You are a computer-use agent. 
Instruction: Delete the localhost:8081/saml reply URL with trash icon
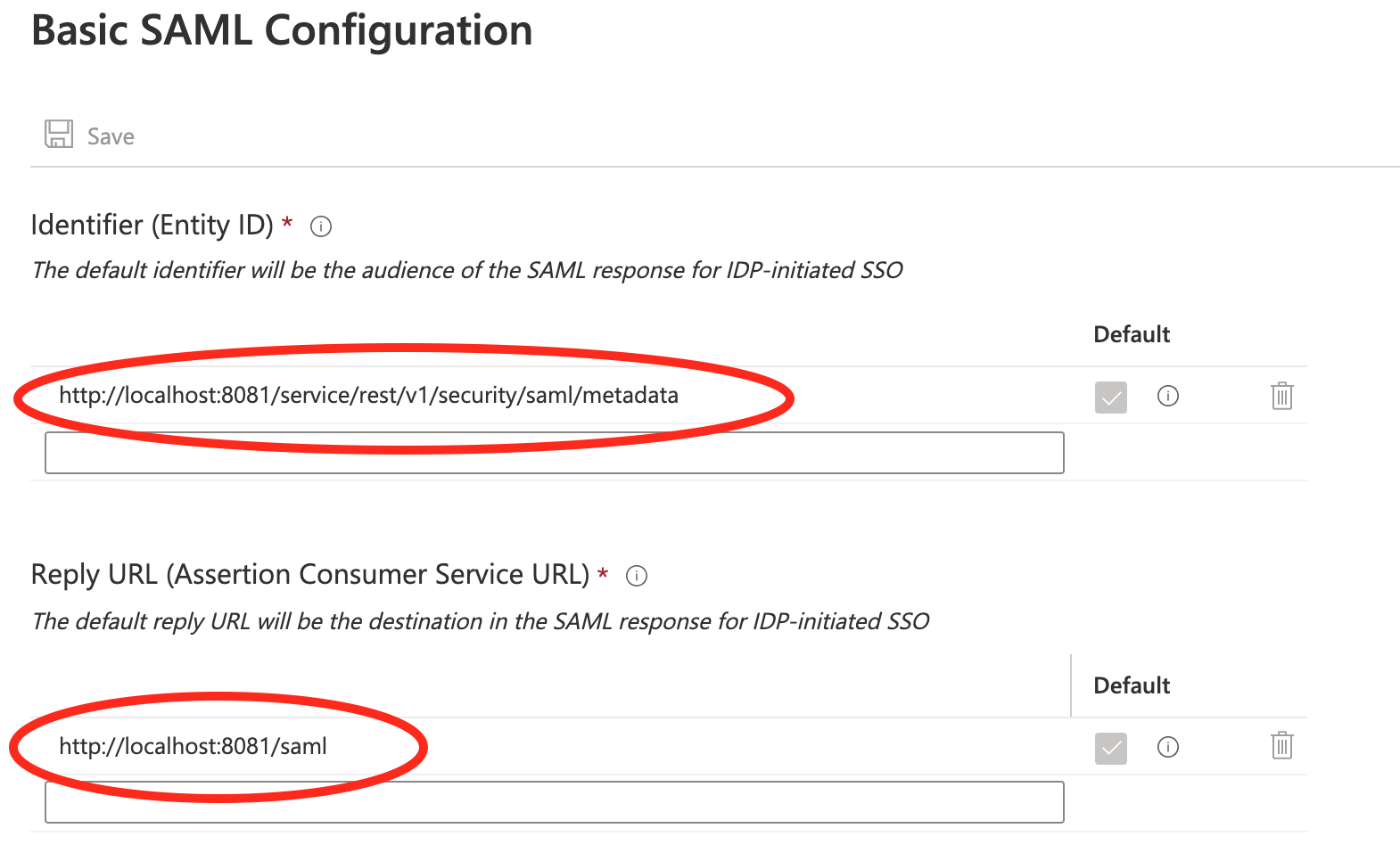pos(1281,745)
